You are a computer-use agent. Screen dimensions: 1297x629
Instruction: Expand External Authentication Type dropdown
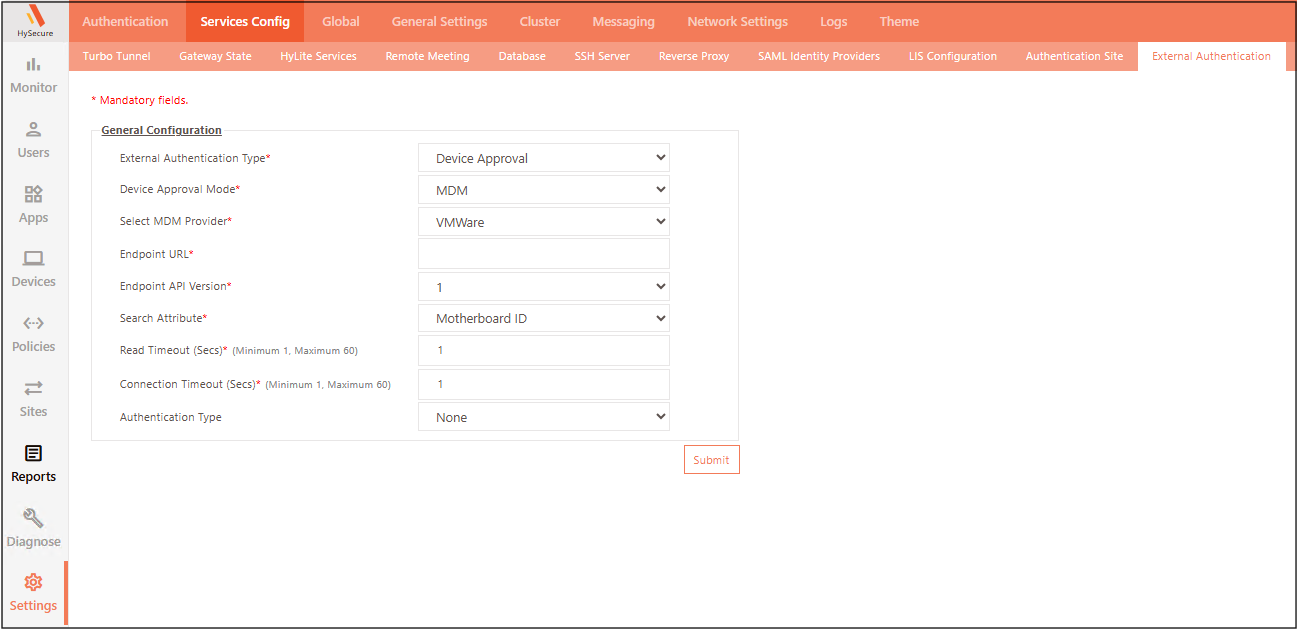tap(543, 158)
